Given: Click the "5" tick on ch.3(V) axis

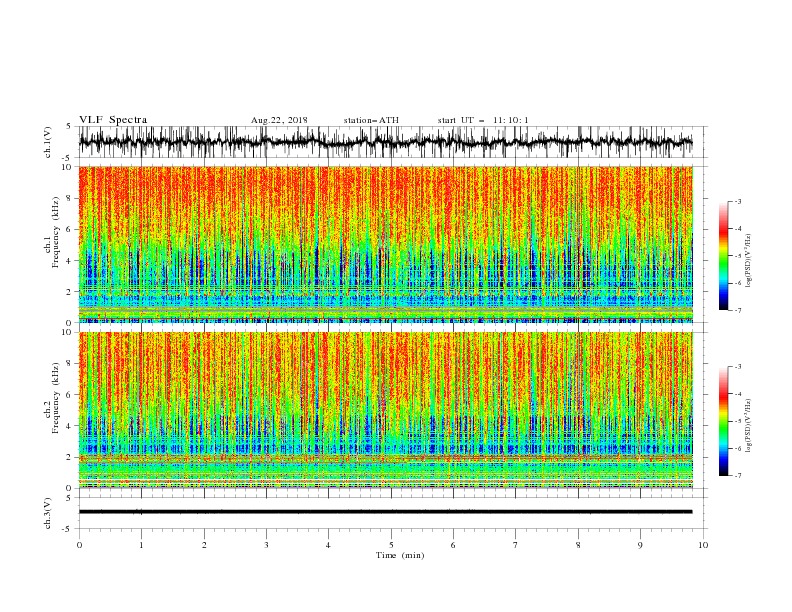Looking at the screenshot, I should click(x=70, y=498).
